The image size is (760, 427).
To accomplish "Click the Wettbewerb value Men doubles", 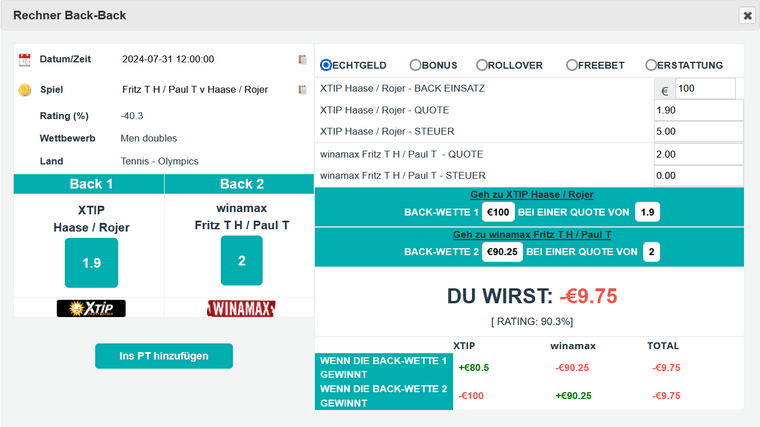I will (x=149, y=138).
